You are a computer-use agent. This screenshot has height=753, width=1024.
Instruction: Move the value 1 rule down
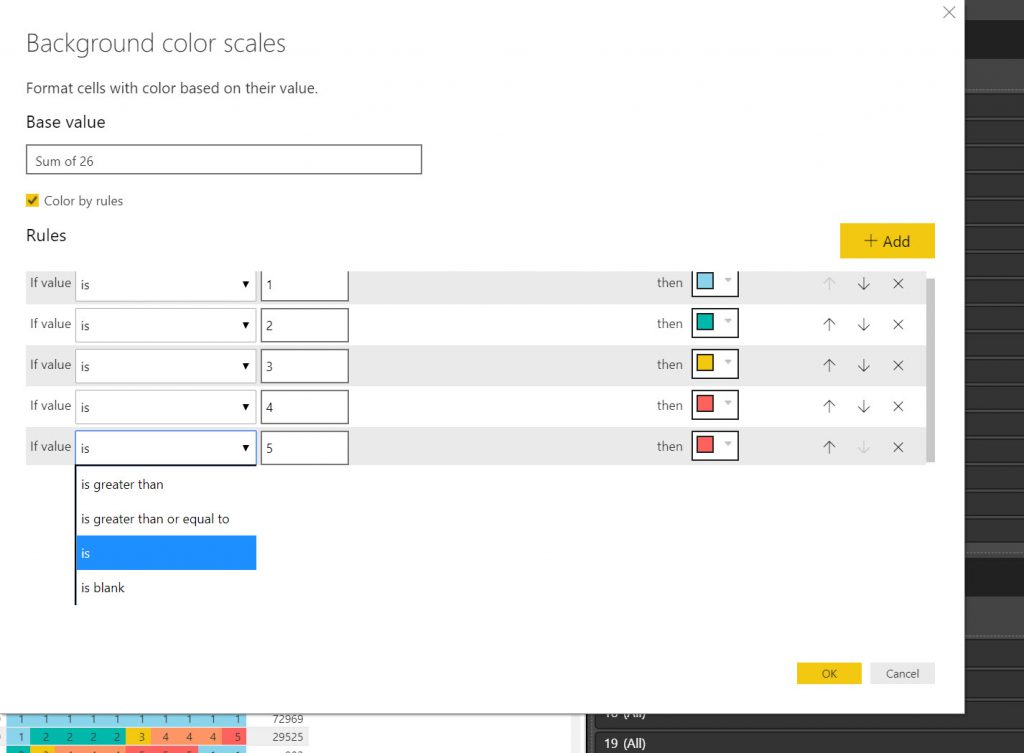(x=864, y=284)
